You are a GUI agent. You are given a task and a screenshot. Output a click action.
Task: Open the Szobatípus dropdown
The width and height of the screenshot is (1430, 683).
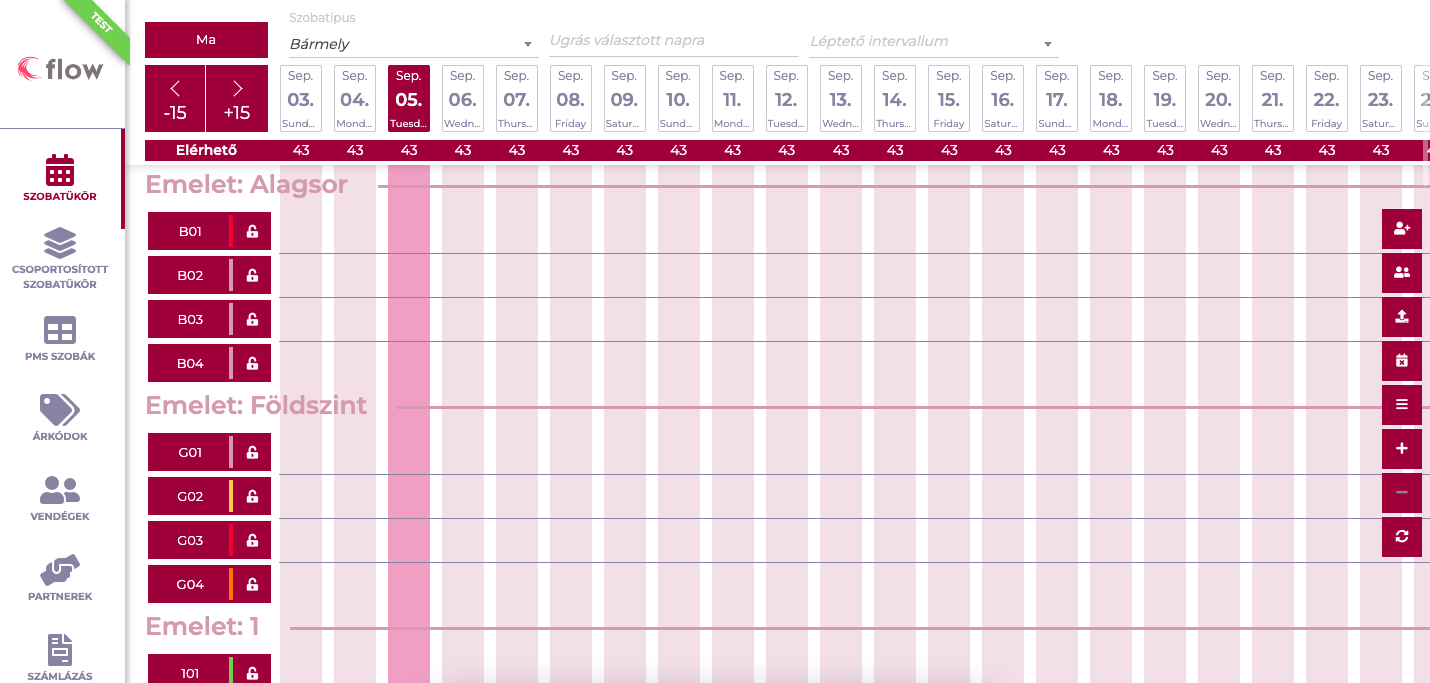[x=412, y=44]
